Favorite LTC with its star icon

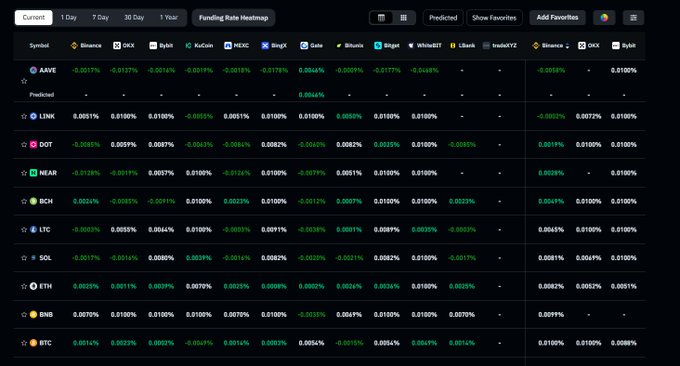(x=24, y=229)
